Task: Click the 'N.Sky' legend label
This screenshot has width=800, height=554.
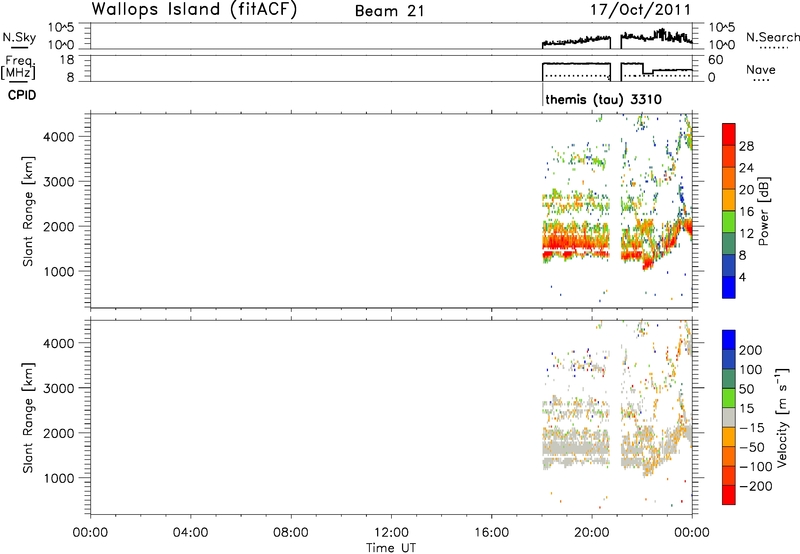Action: coord(19,37)
